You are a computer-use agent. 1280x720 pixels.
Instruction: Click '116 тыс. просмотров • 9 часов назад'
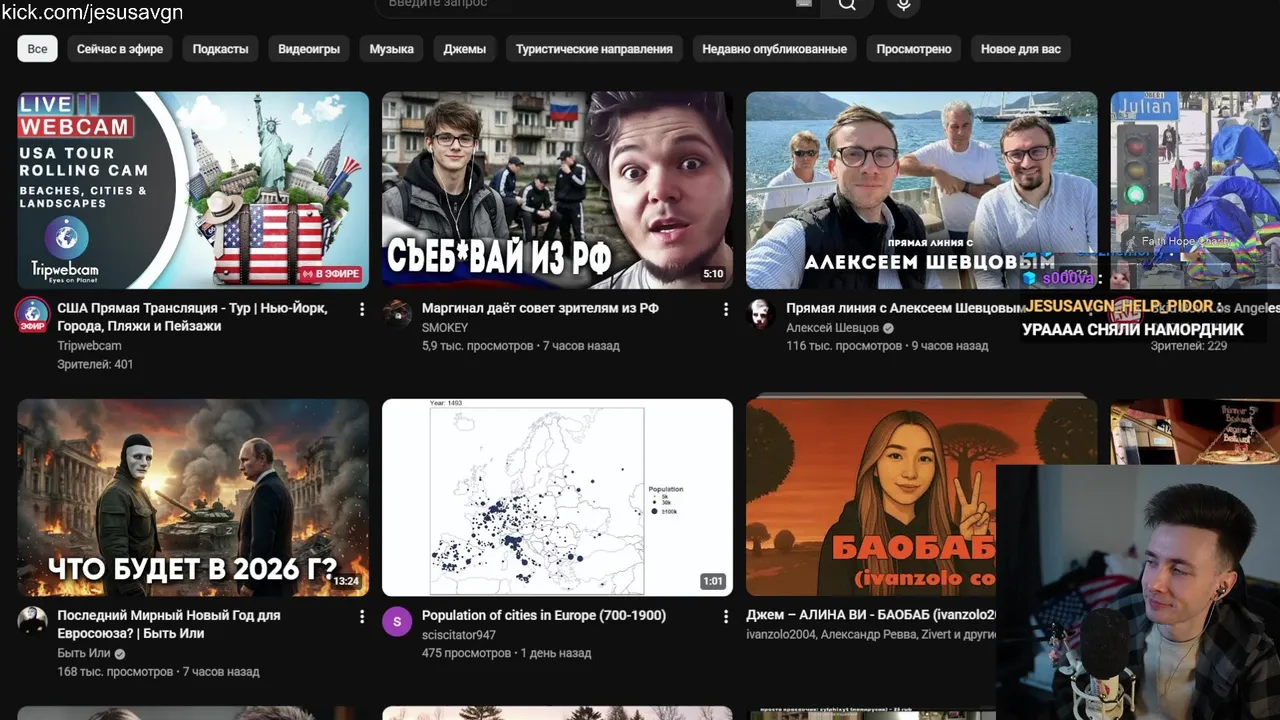887,346
